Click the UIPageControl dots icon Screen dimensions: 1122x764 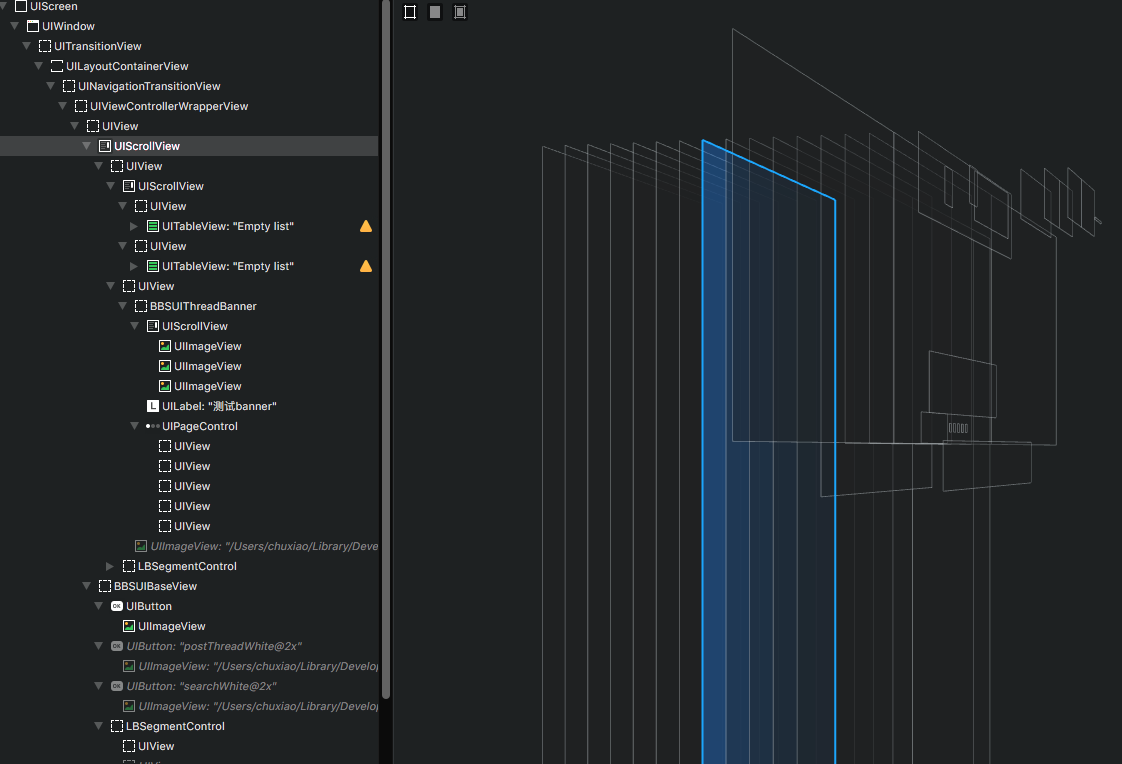[152, 426]
